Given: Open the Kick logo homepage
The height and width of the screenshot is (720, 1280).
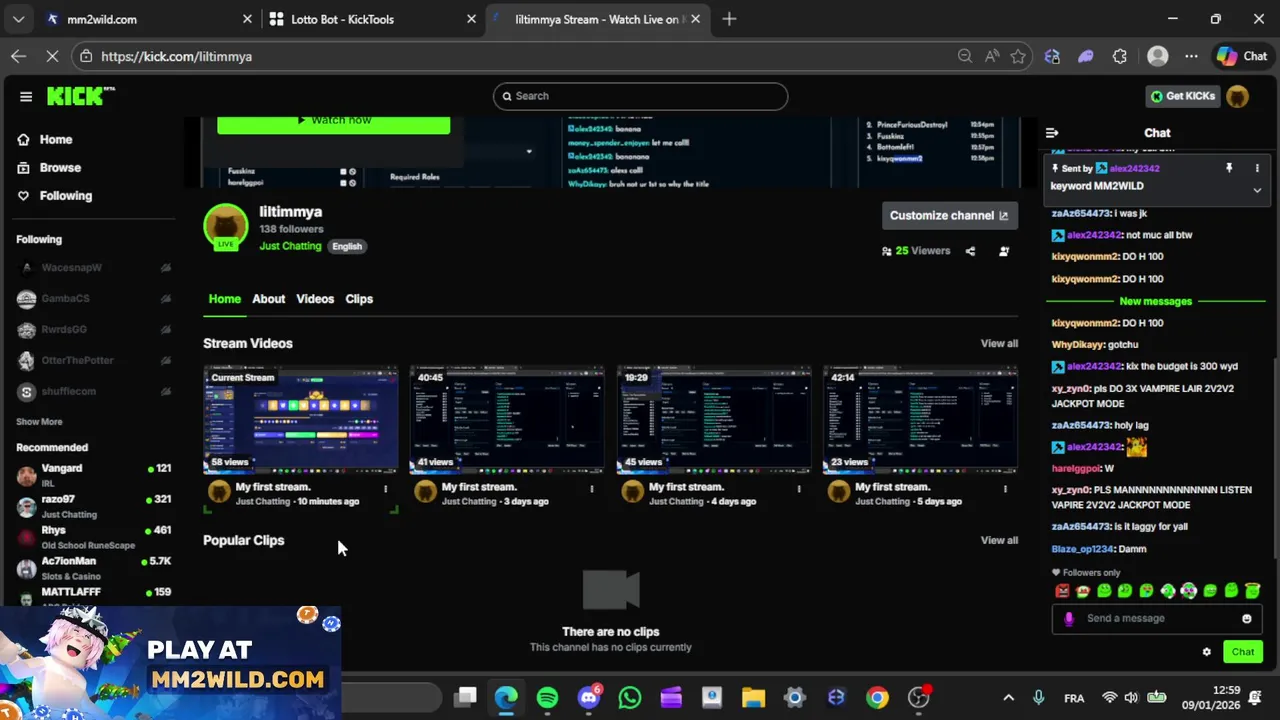Looking at the screenshot, I should point(81,96).
